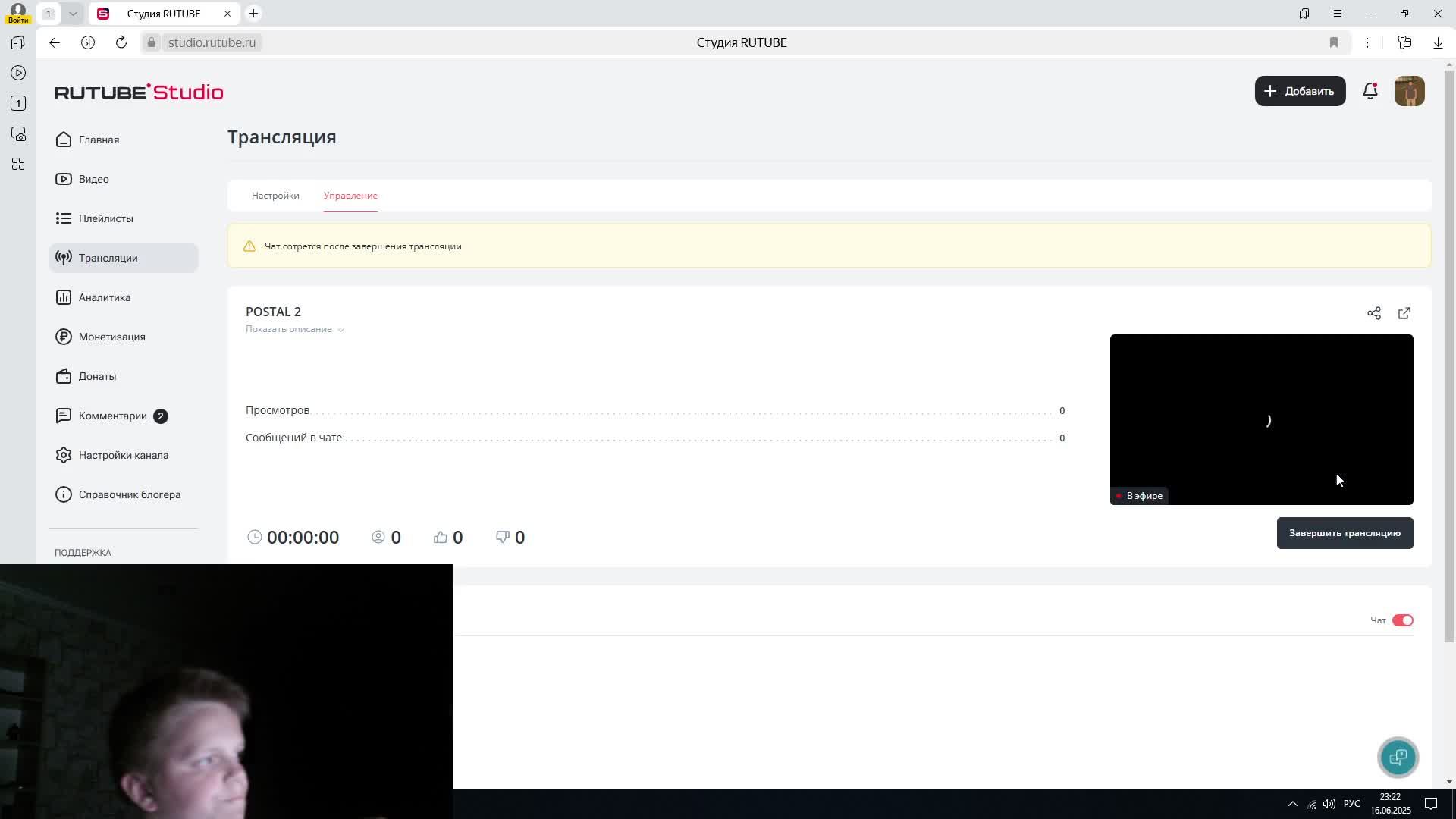Open the browser tab list dropdown arrow
The height and width of the screenshot is (819, 1456).
click(x=73, y=14)
